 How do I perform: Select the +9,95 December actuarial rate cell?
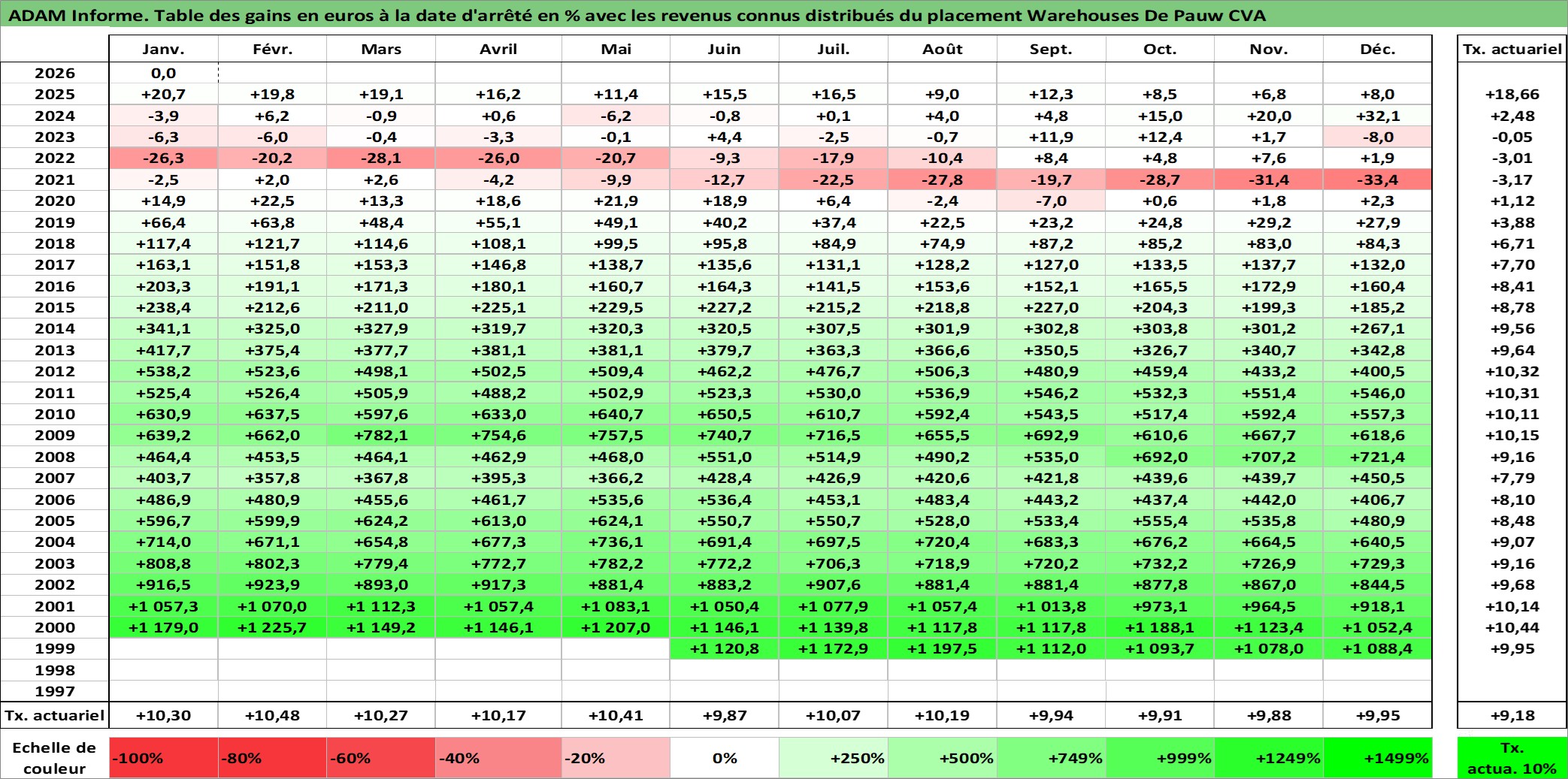1378,716
